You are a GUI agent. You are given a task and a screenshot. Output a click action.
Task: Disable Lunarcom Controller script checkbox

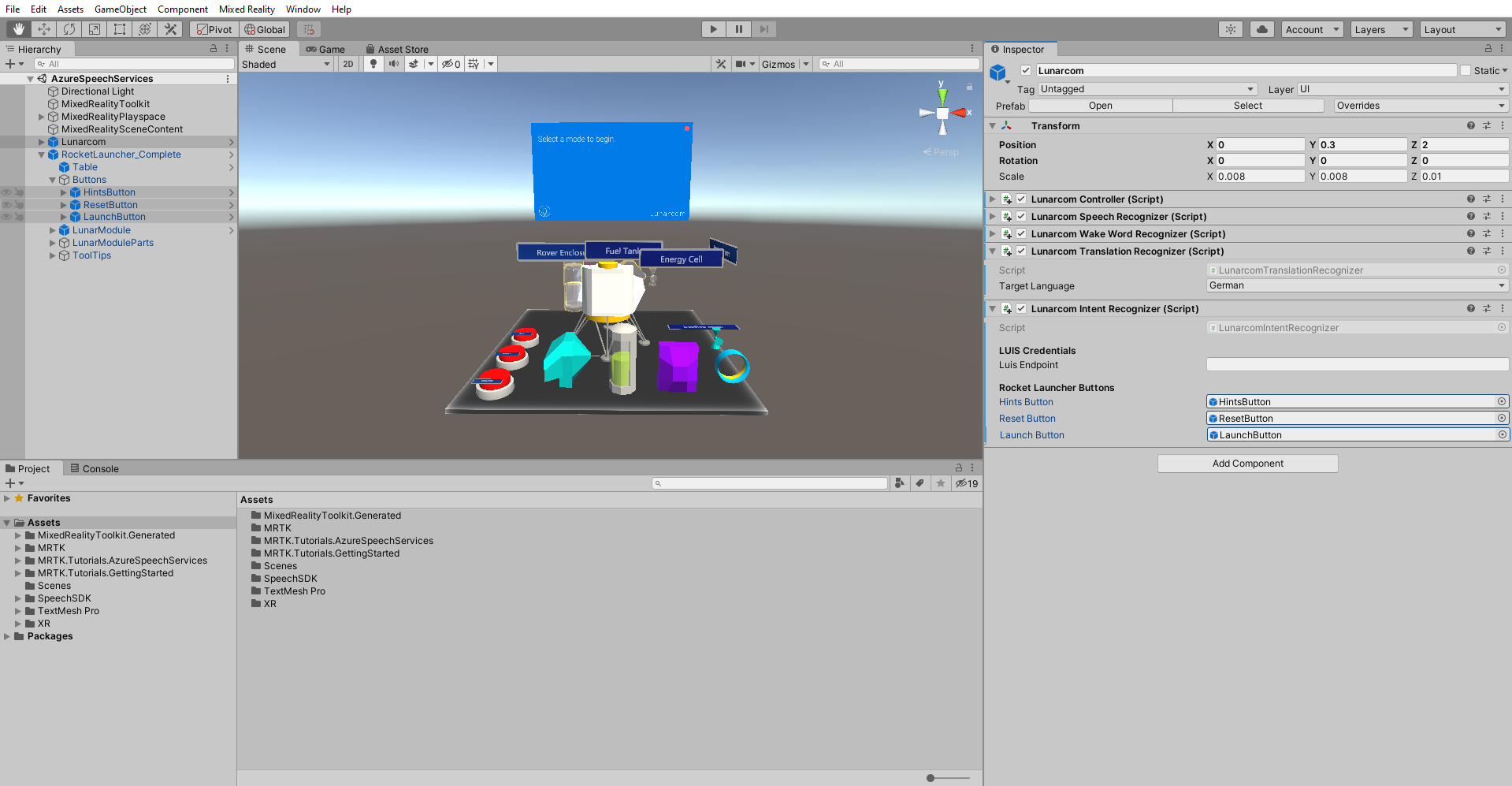tap(1021, 199)
